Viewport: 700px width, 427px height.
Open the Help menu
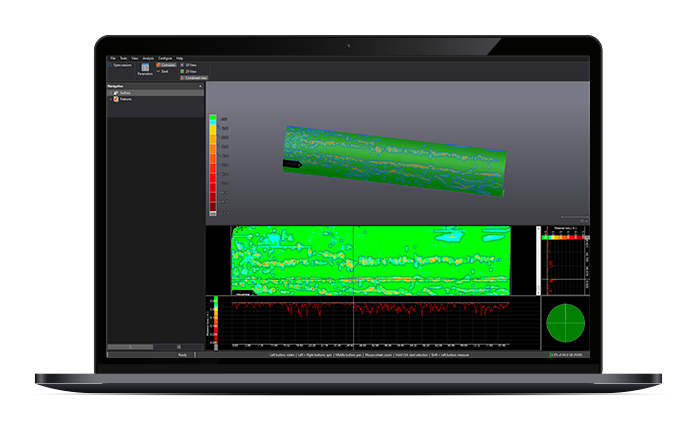tap(180, 59)
